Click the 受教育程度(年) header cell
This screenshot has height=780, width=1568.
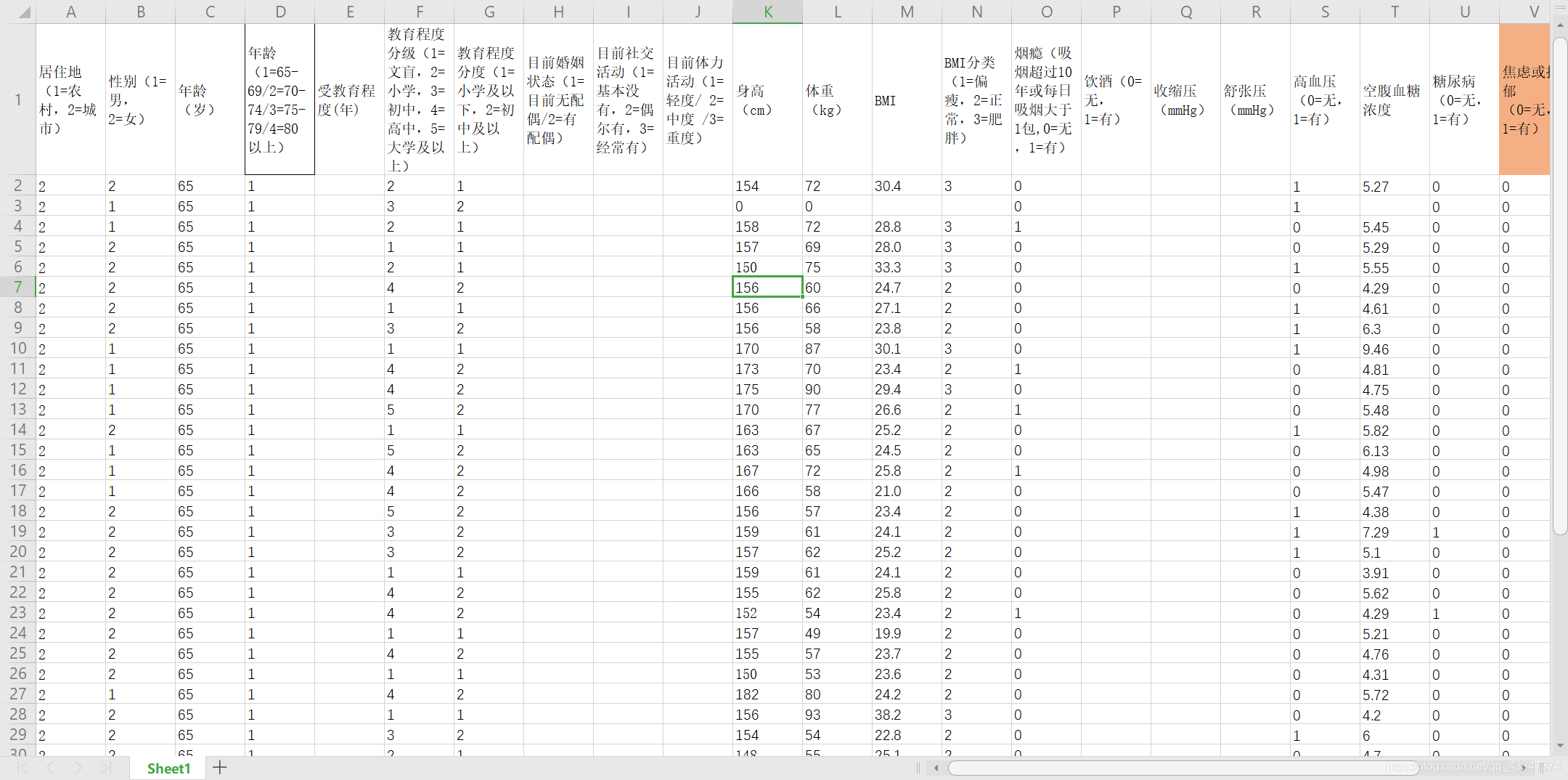tap(349, 99)
